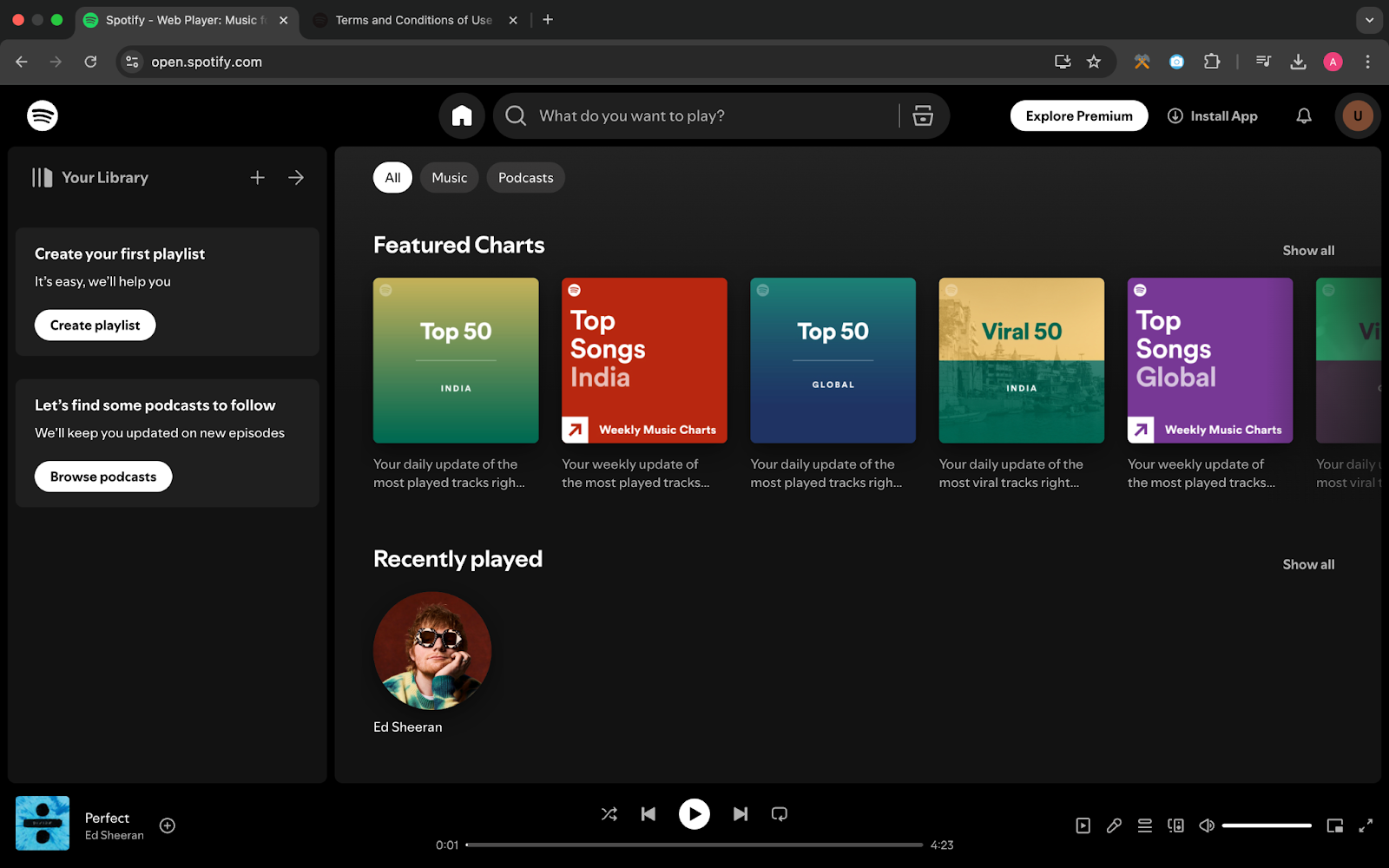Click the song progress bar
This screenshot has width=1389, height=868.
coord(694,845)
